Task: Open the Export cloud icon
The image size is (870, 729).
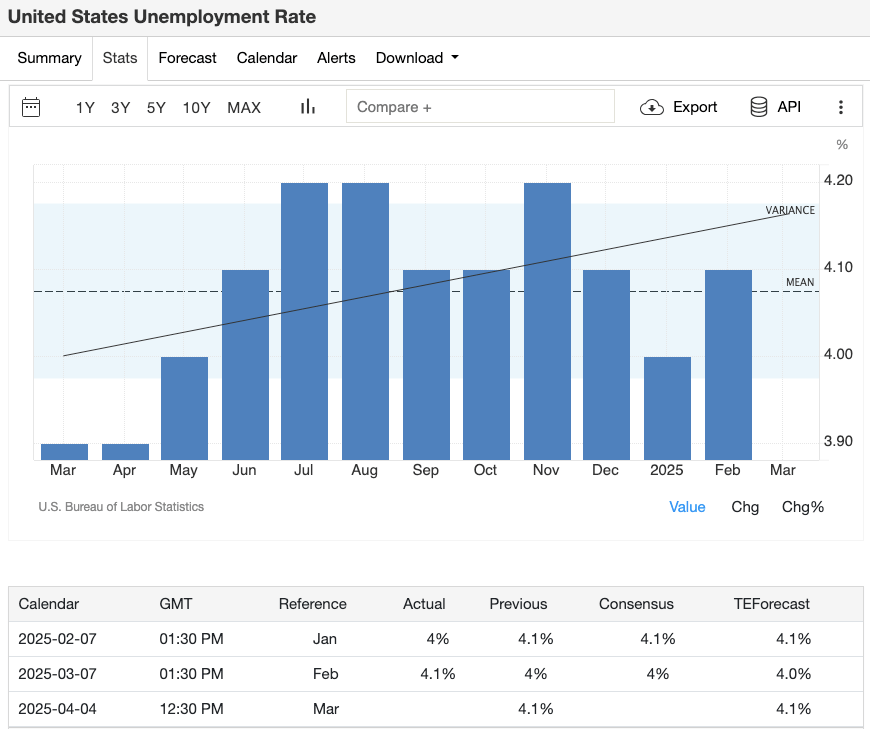Action: click(x=651, y=106)
